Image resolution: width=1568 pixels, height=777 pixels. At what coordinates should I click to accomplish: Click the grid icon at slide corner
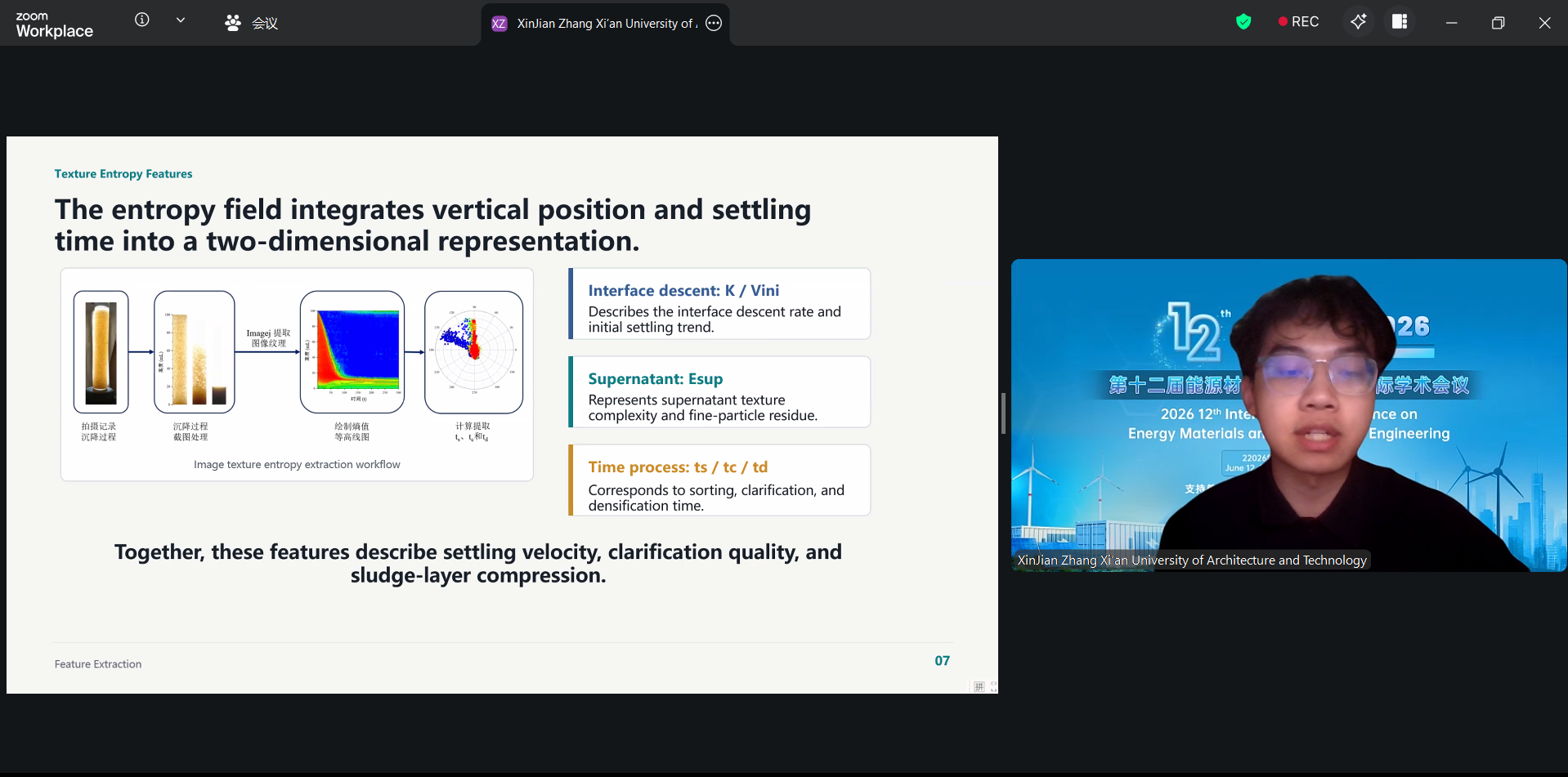point(979,686)
